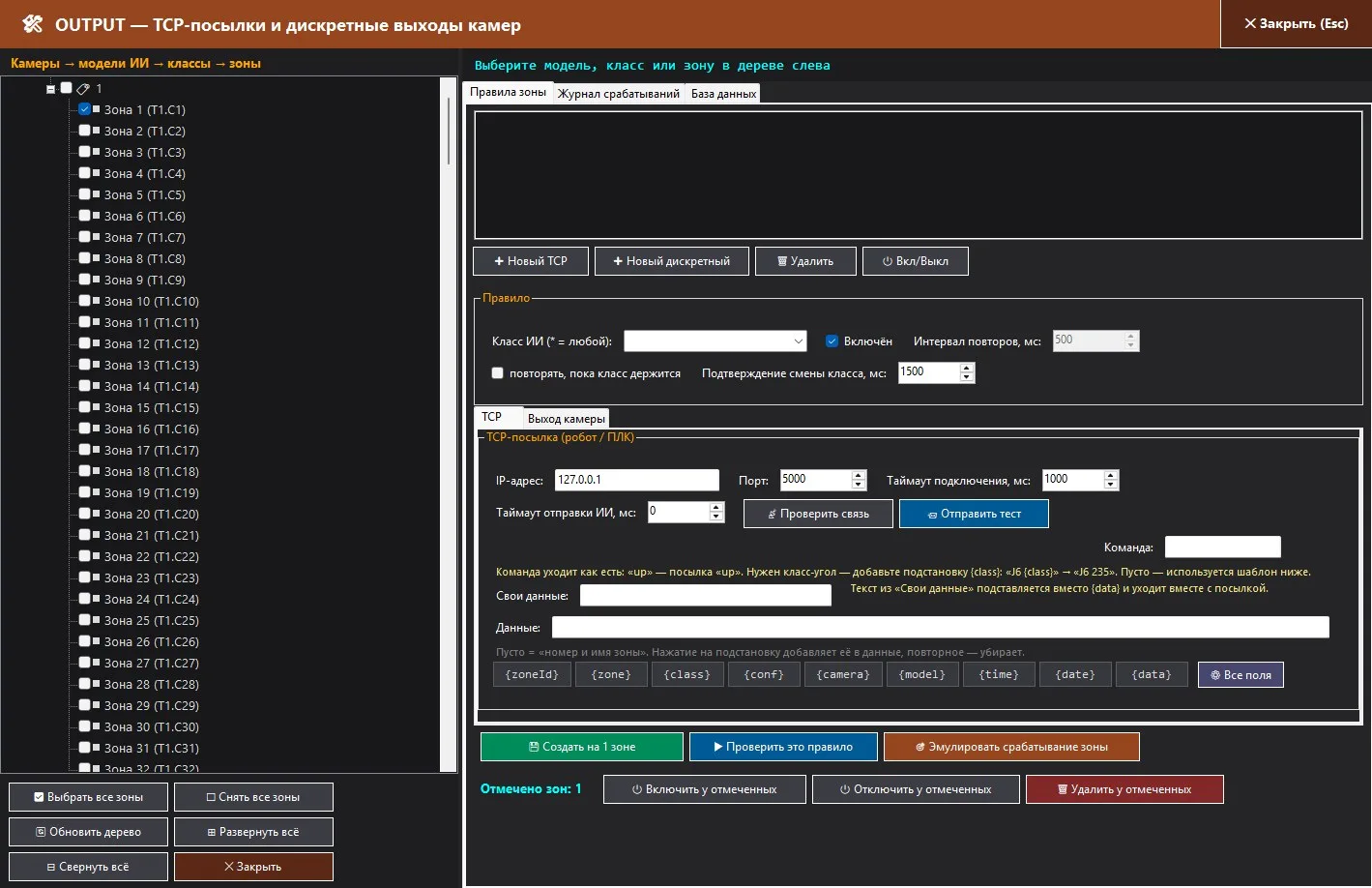
Task: Open База данных tab
Action: (723, 94)
